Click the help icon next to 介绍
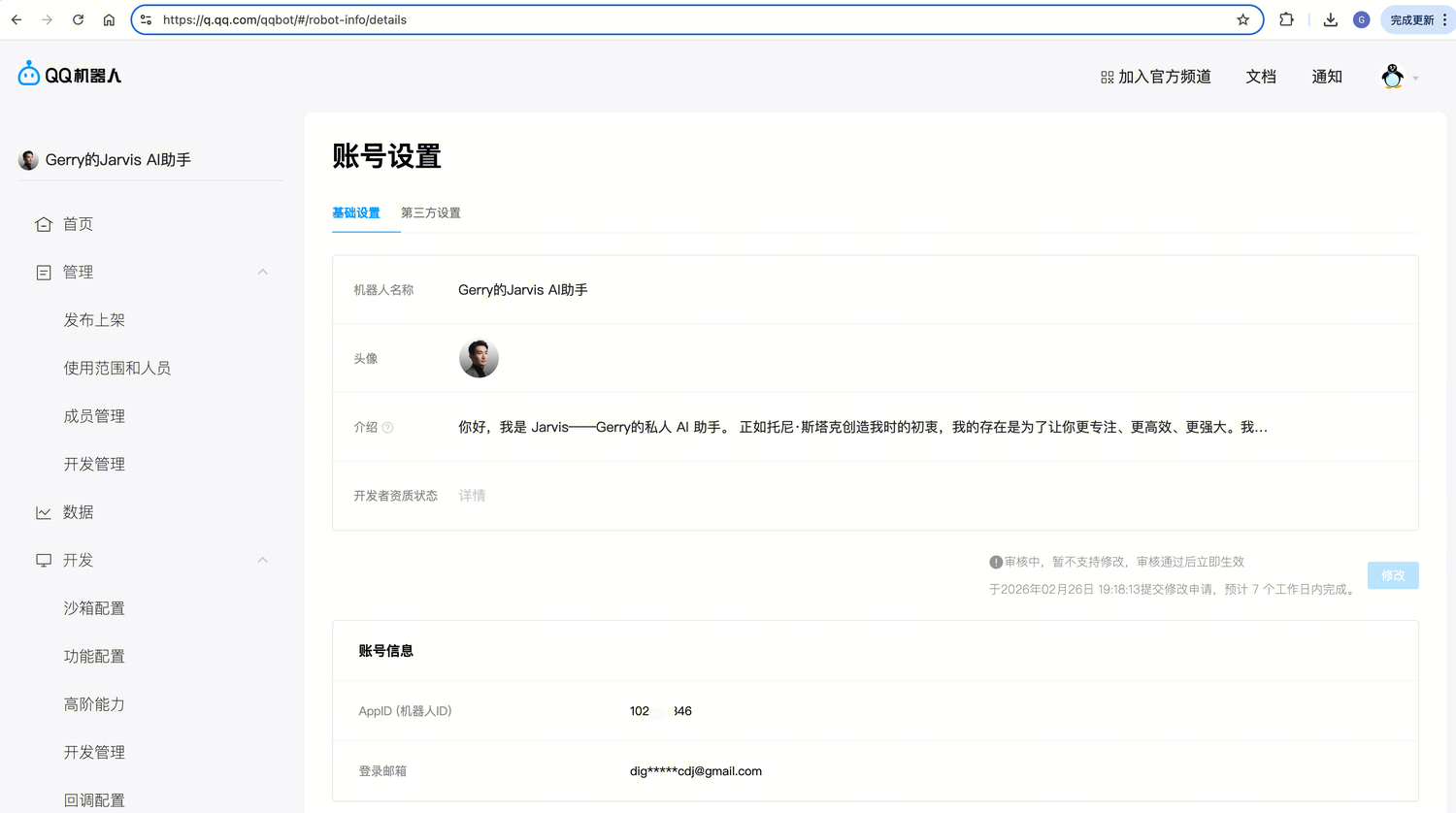The height and width of the screenshot is (813, 1456). (x=387, y=428)
